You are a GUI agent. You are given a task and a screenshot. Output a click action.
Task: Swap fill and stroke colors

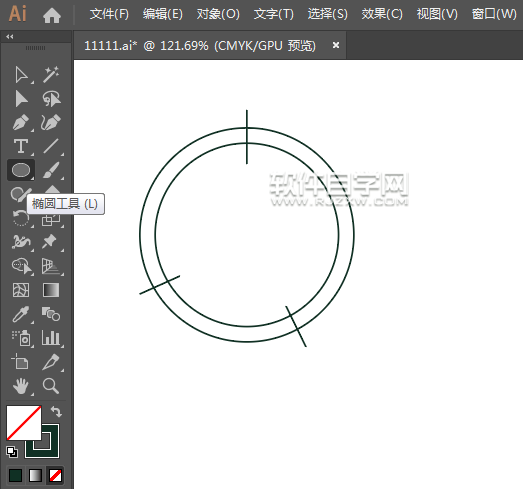coord(56,412)
